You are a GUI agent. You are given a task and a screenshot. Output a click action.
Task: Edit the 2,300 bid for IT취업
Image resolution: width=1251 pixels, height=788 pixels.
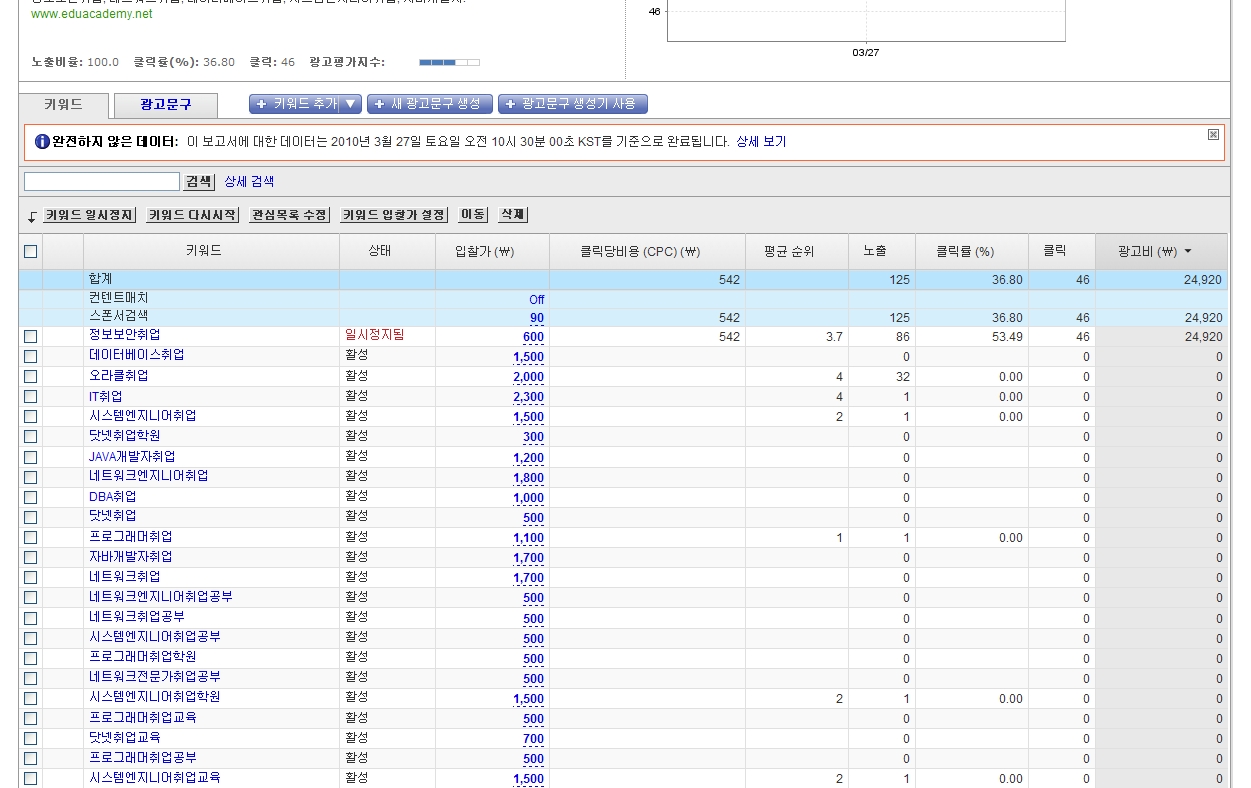pos(528,397)
